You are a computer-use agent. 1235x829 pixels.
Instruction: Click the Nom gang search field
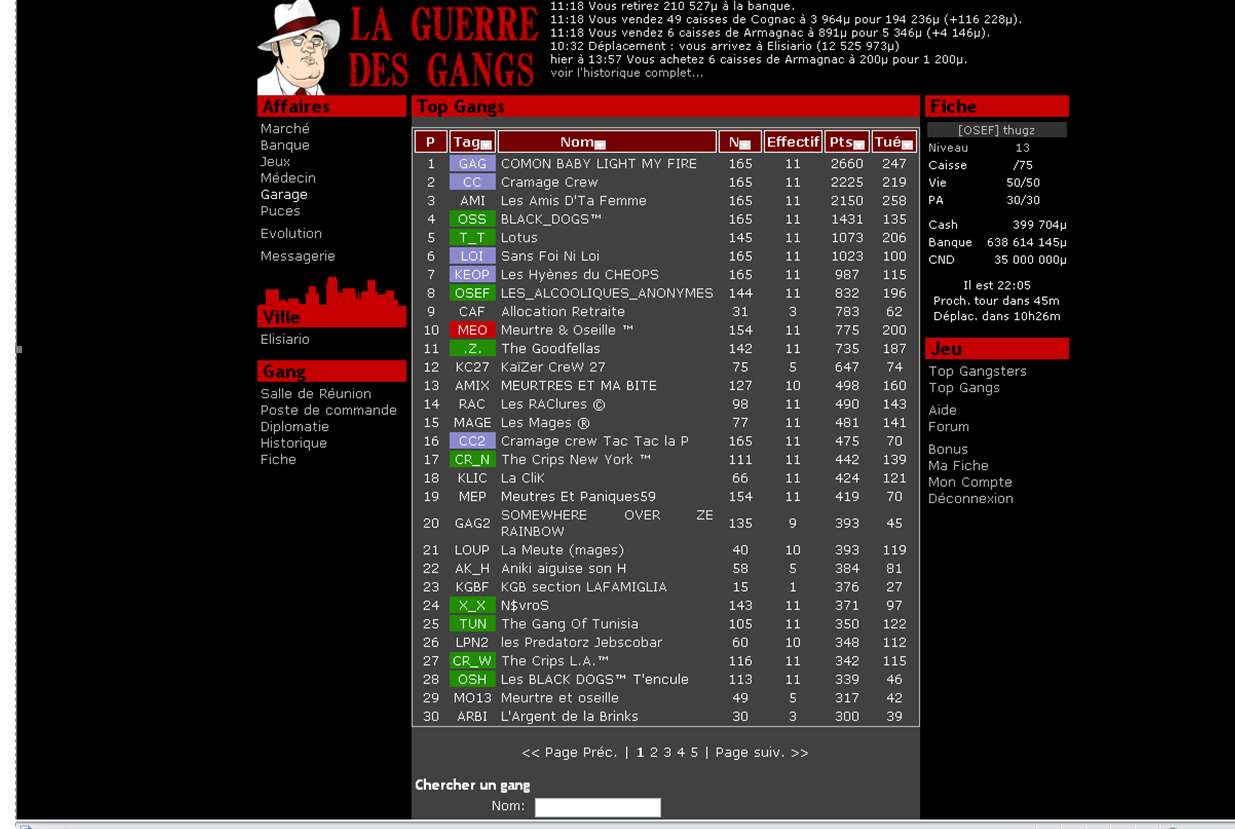pyautogui.click(x=598, y=807)
